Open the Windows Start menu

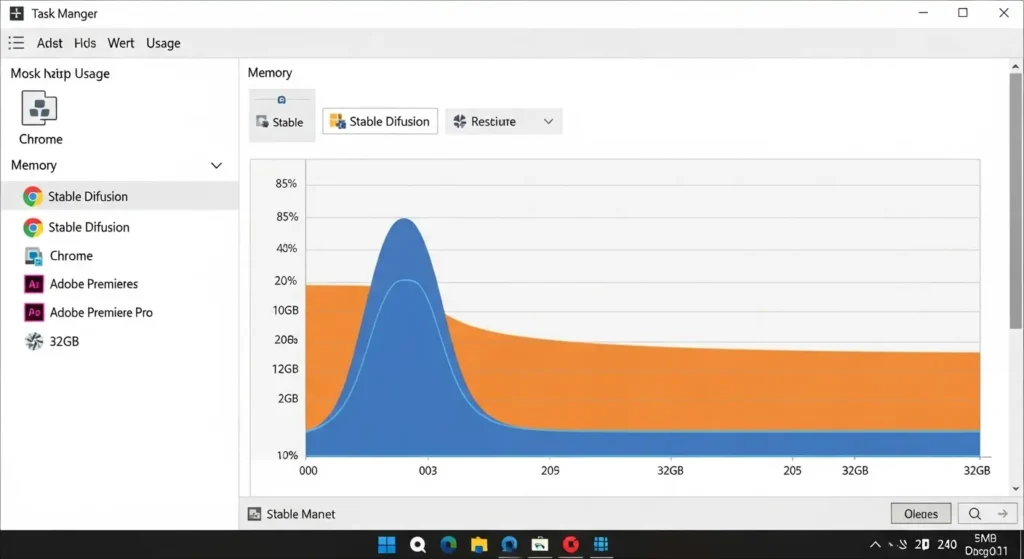tap(386, 545)
